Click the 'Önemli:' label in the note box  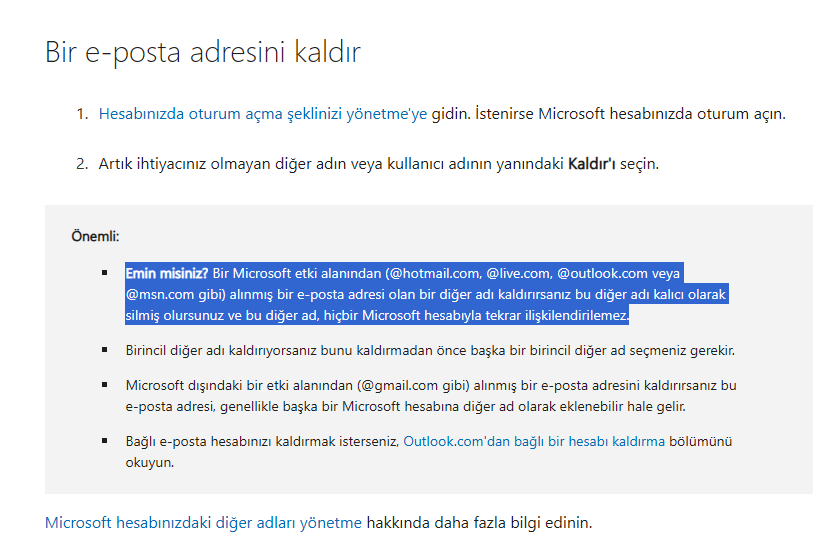pyautogui.click(x=95, y=236)
